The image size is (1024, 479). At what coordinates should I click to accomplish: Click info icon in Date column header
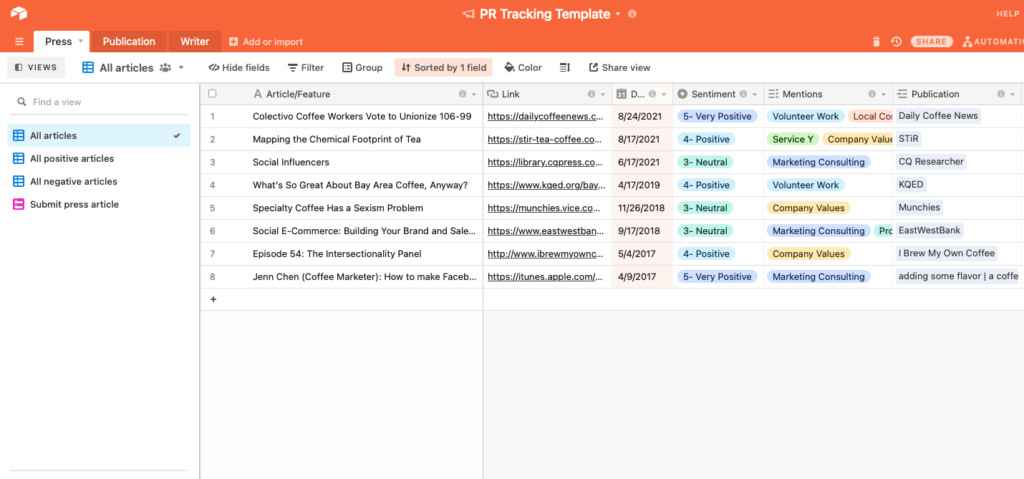(652, 94)
